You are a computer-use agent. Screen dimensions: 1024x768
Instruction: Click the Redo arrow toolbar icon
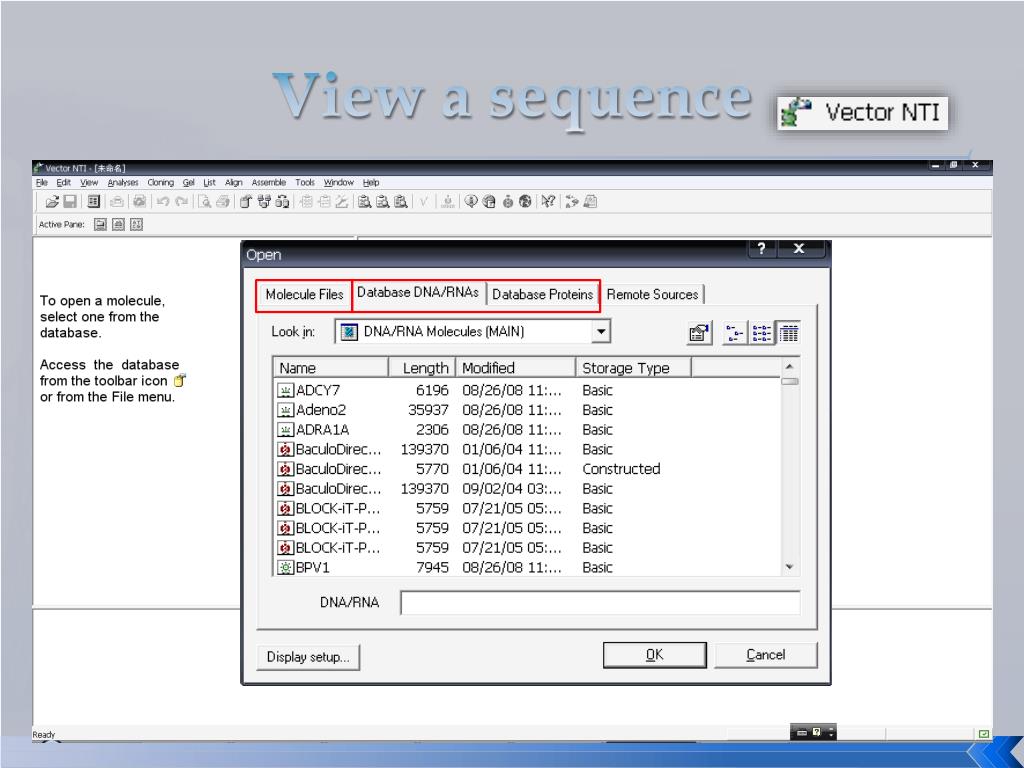click(182, 202)
